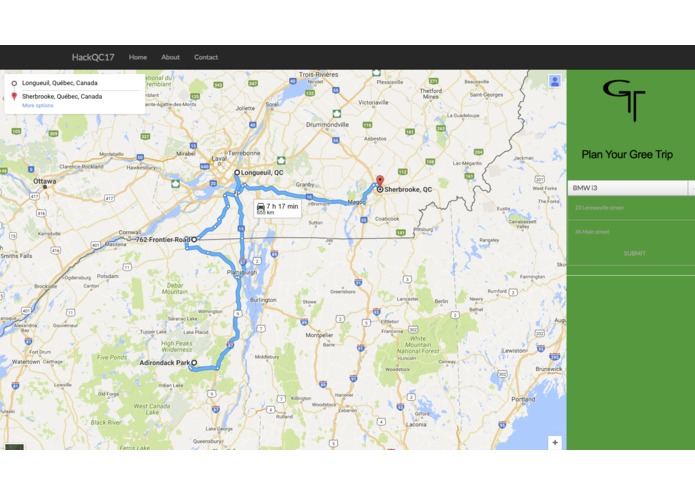The width and height of the screenshot is (695, 494).
Task: Click the Drummondville label on map
Action: tap(327, 124)
